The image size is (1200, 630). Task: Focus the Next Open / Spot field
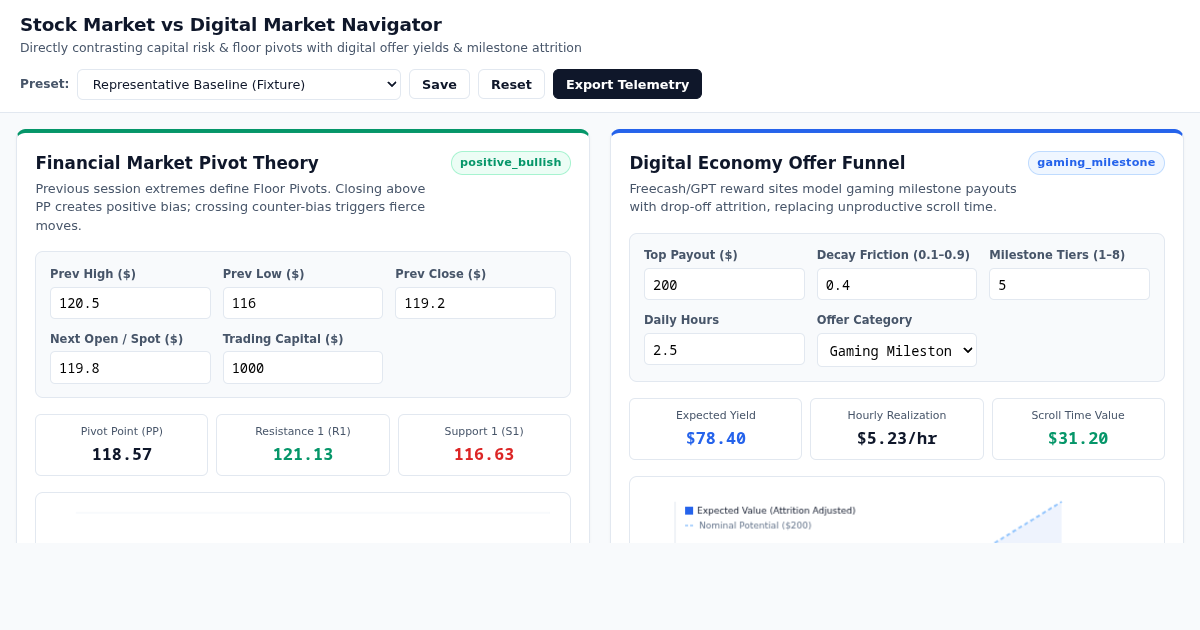[130, 367]
